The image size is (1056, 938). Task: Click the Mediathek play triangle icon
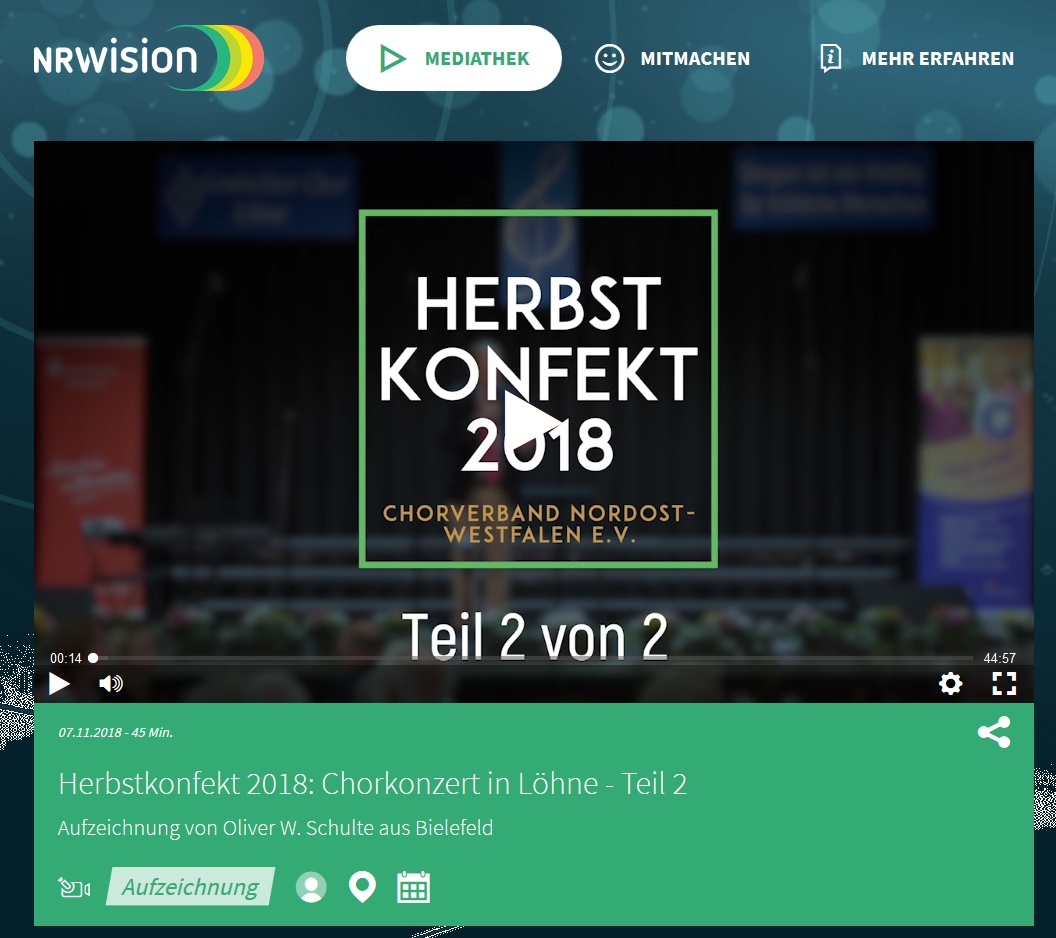(392, 59)
